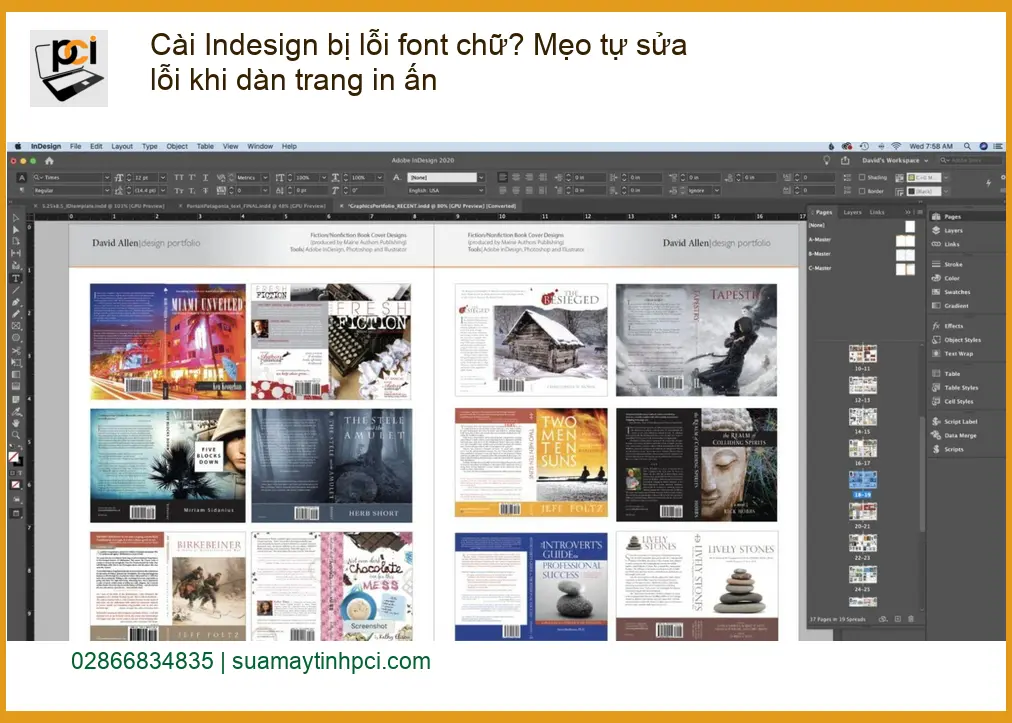Select the Direct Selection tool

[16, 229]
